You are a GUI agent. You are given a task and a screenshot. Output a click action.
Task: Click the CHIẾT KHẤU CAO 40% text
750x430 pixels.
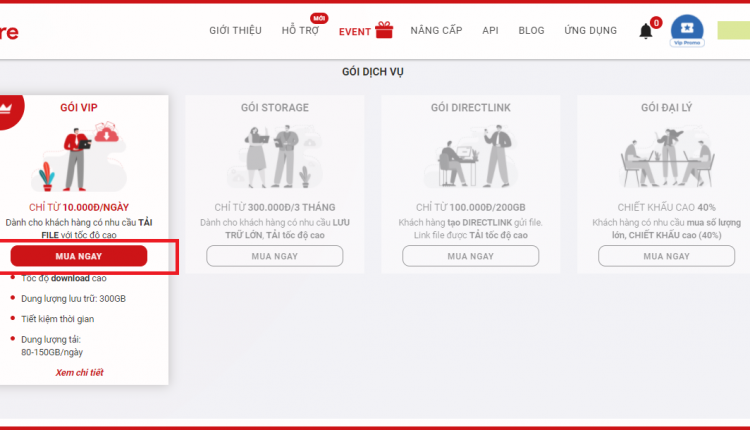(x=666, y=207)
